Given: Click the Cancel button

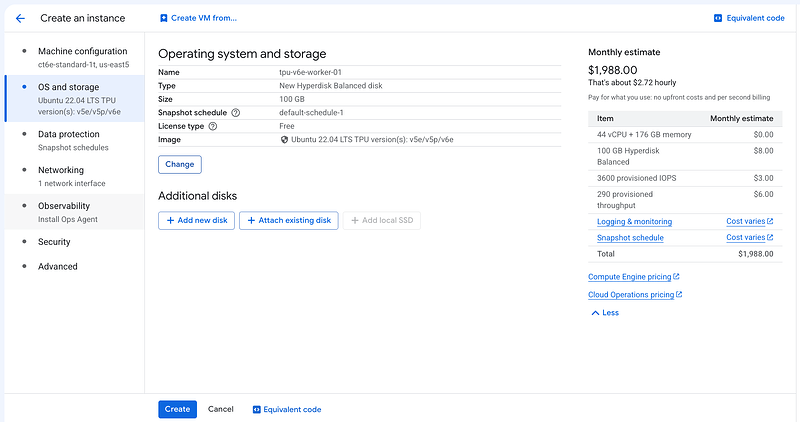Looking at the screenshot, I should click(220, 409).
